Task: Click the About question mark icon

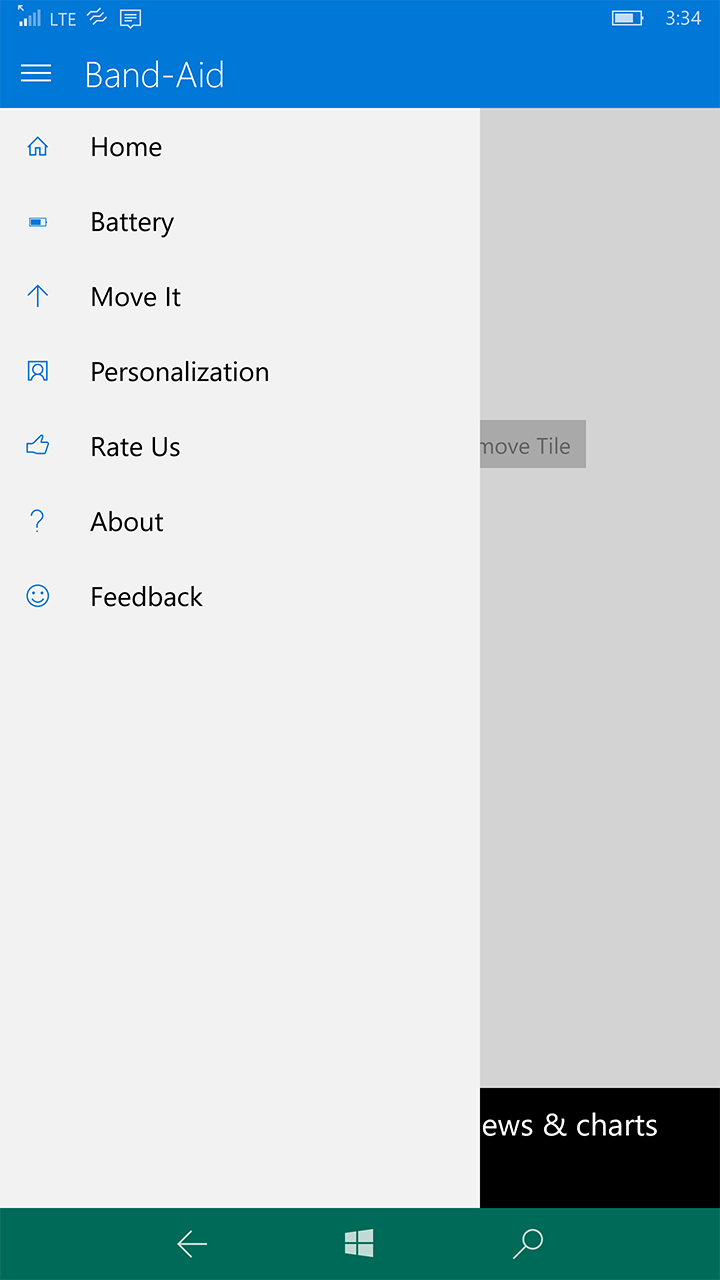Action: click(x=38, y=521)
